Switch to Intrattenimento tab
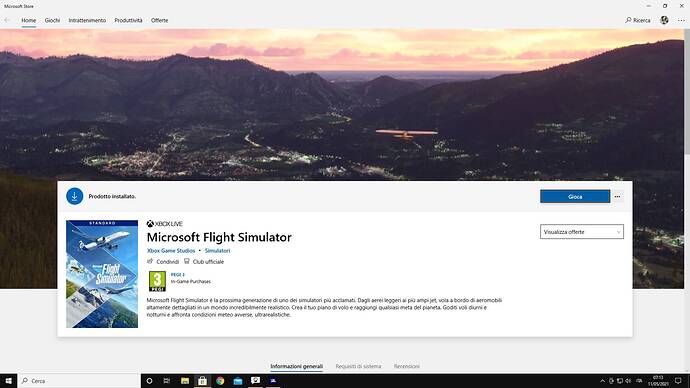 click(x=87, y=20)
